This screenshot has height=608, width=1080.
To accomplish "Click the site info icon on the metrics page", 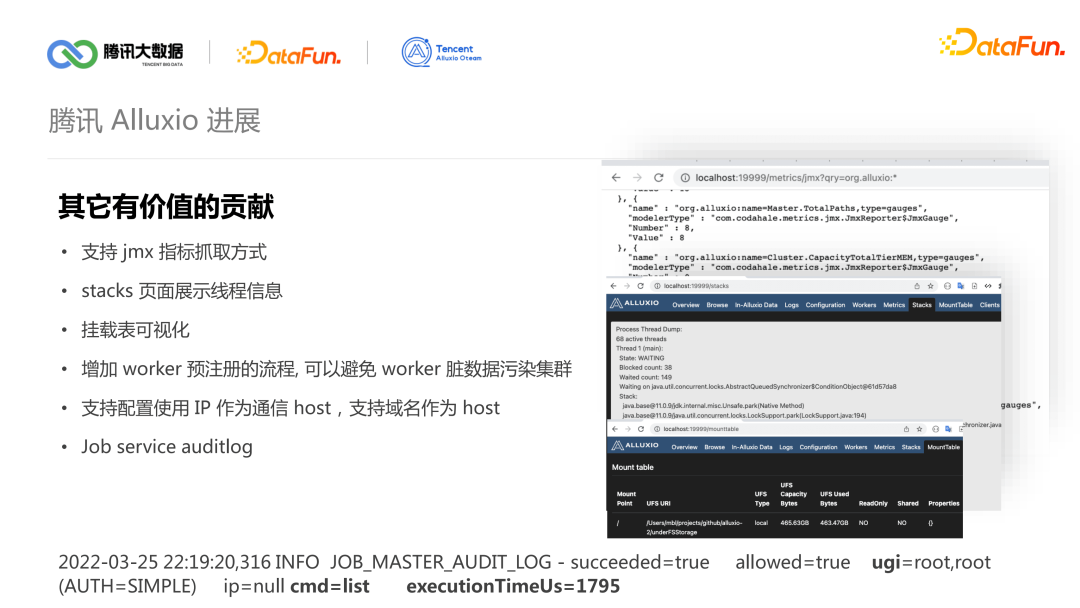I will pyautogui.click(x=684, y=176).
